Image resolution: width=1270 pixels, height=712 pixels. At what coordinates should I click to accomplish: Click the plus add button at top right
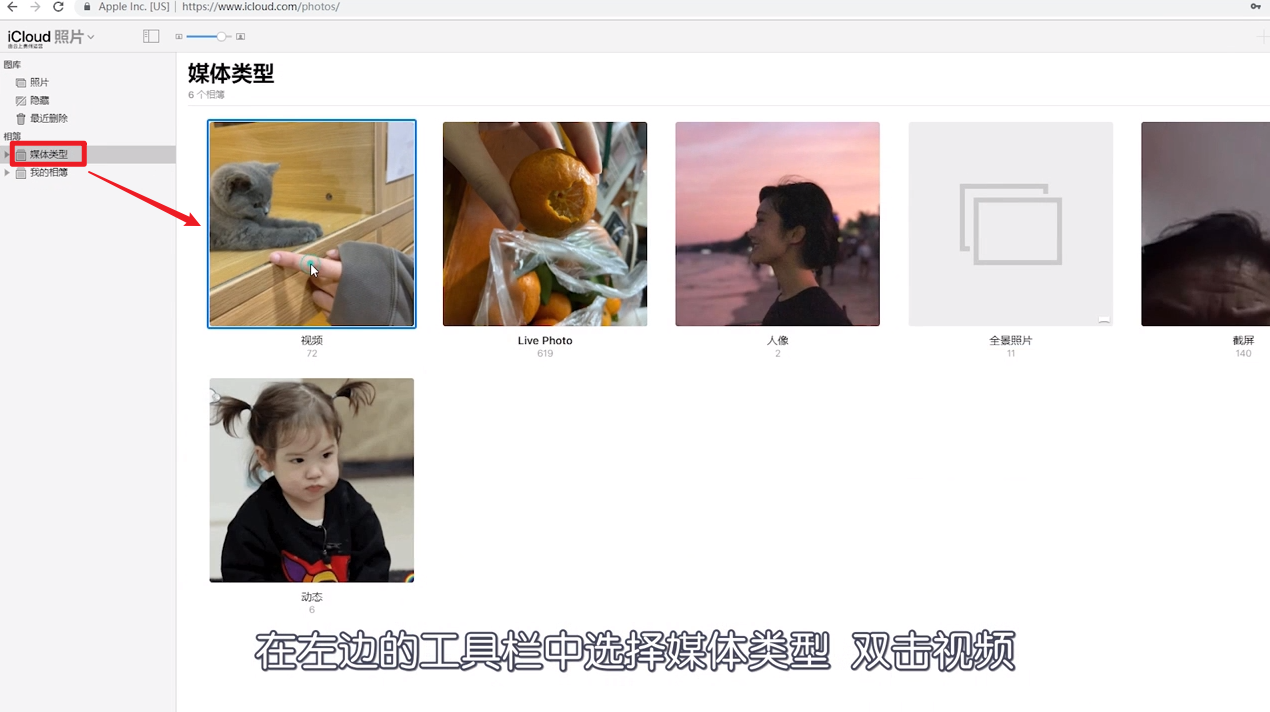(1263, 37)
